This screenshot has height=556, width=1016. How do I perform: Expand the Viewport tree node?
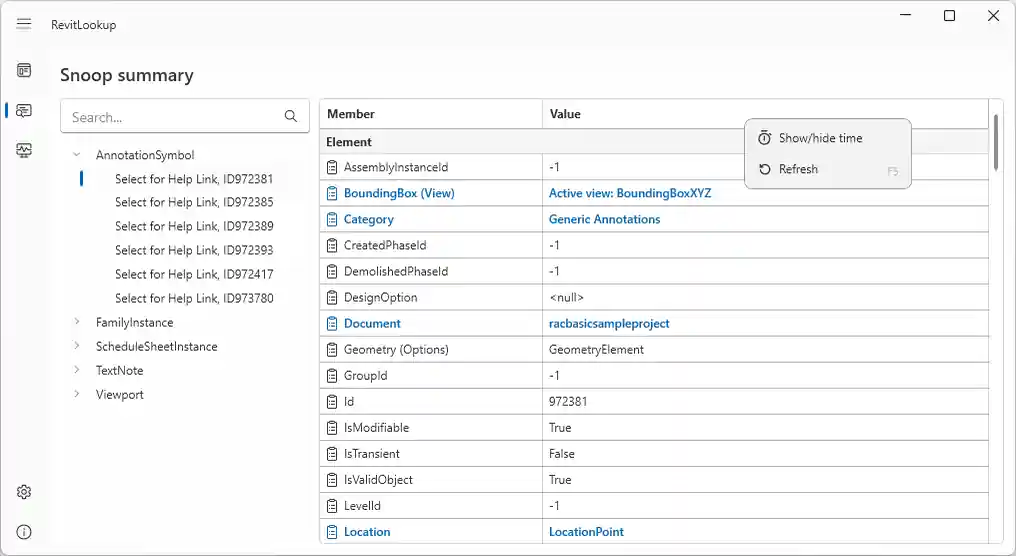click(77, 394)
